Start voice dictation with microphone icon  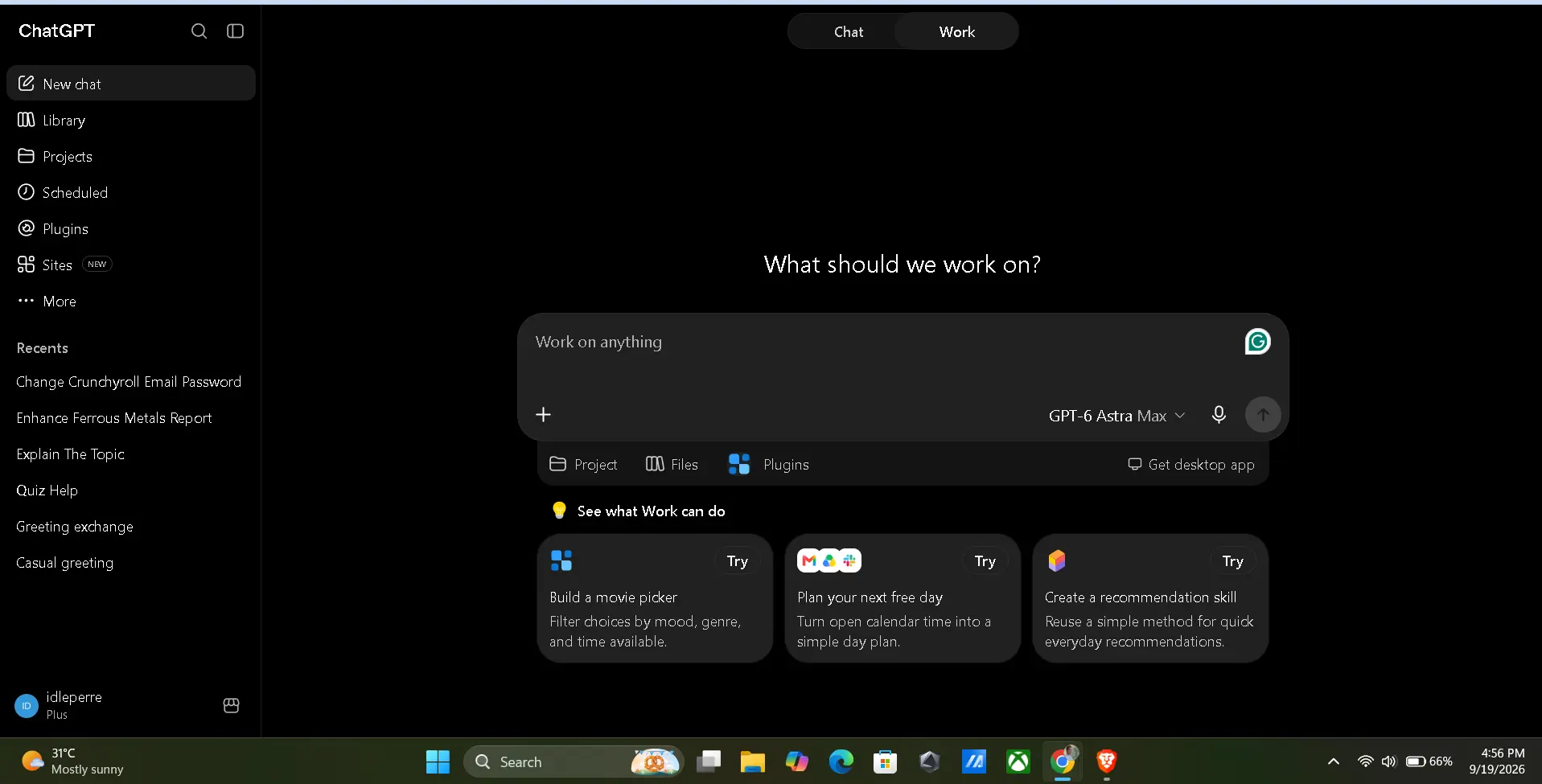1219,415
